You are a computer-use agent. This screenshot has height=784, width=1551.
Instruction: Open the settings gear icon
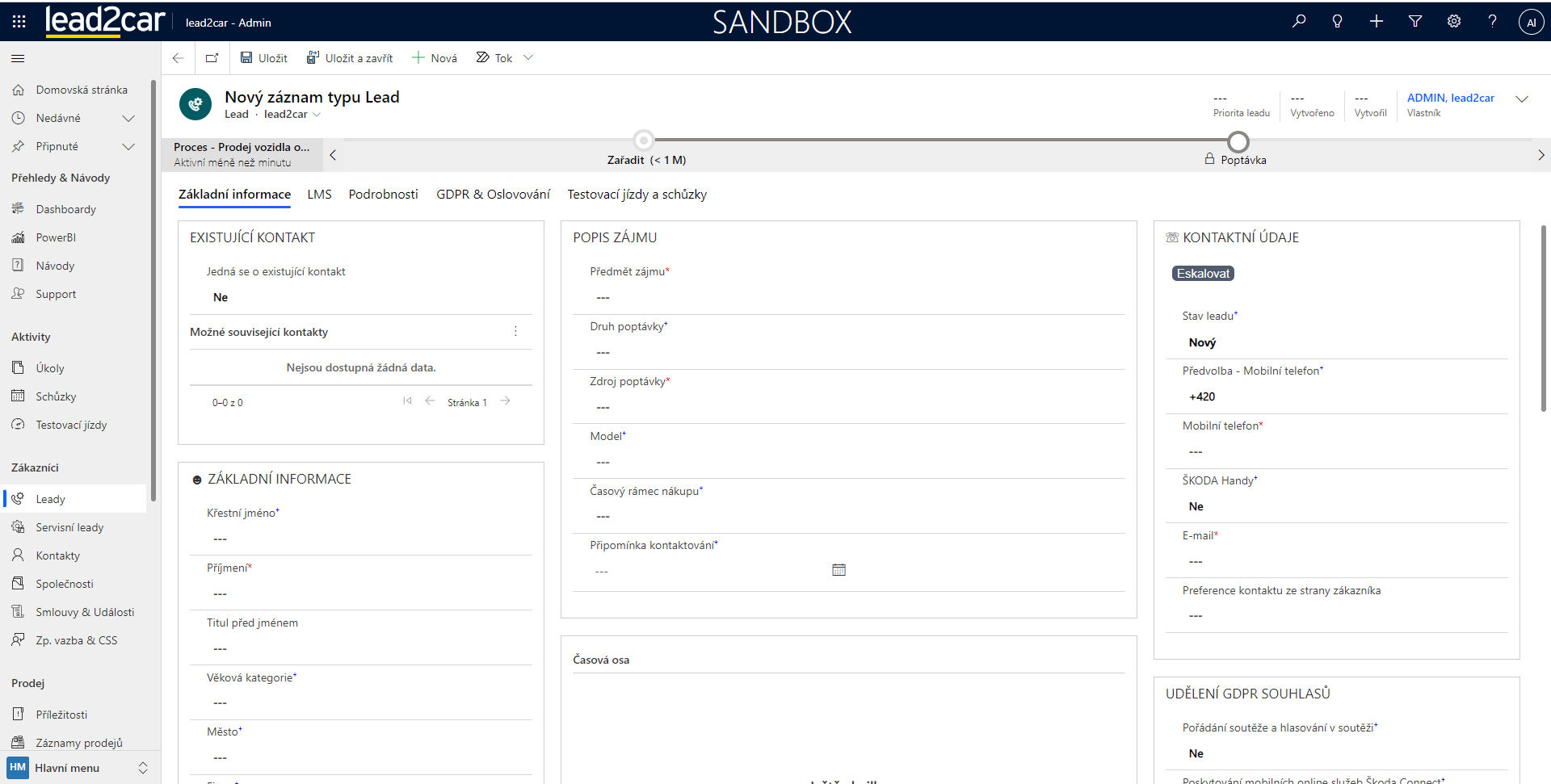click(x=1454, y=22)
